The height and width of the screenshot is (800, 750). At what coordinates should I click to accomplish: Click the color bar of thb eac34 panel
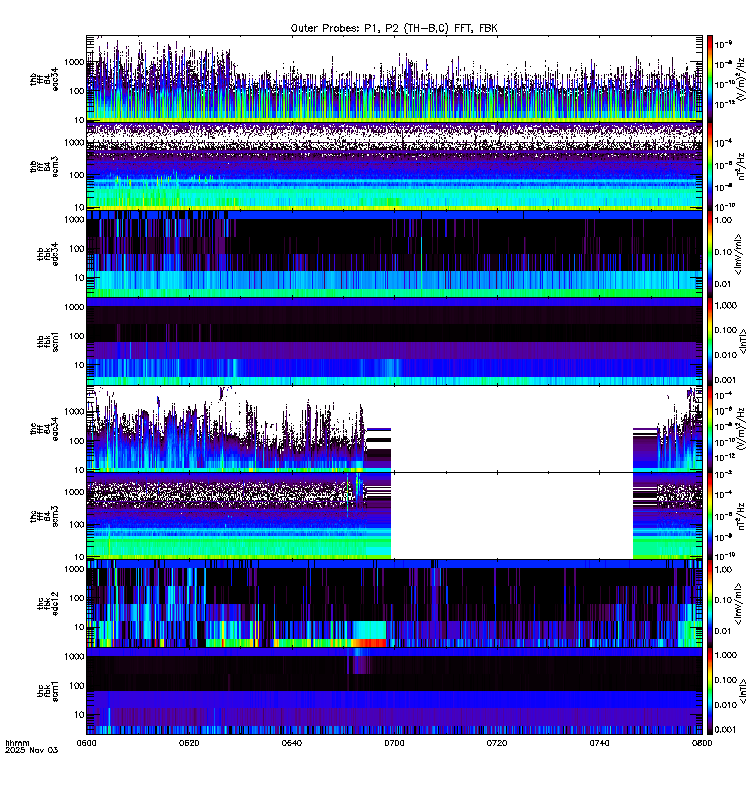click(709, 79)
